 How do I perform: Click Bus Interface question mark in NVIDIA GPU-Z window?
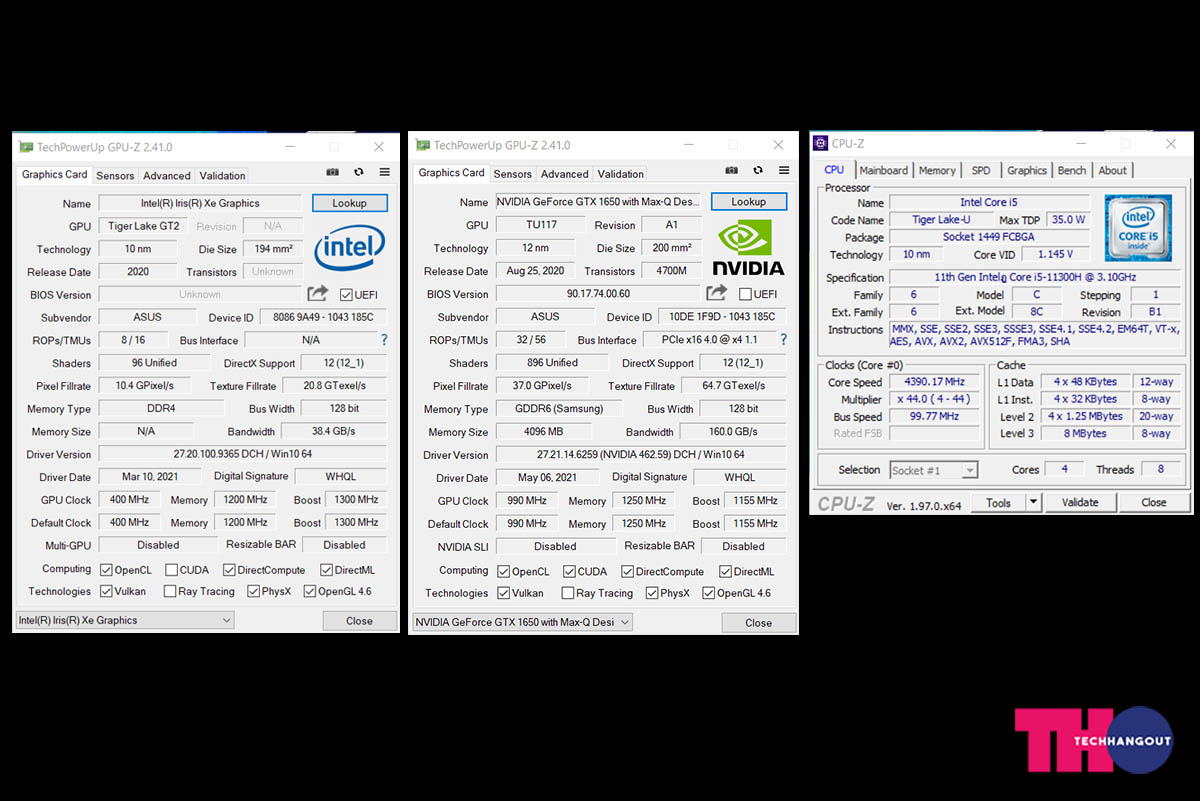tap(783, 339)
